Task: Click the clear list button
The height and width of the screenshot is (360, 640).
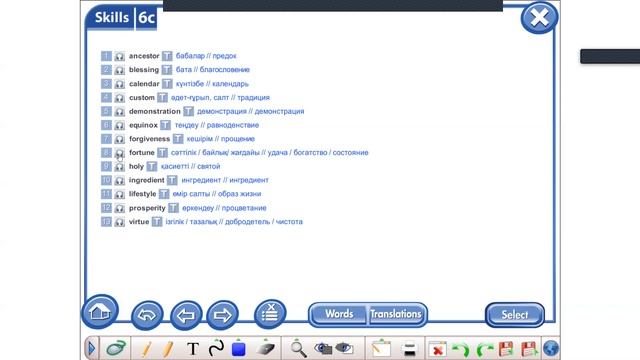Action: (270, 314)
